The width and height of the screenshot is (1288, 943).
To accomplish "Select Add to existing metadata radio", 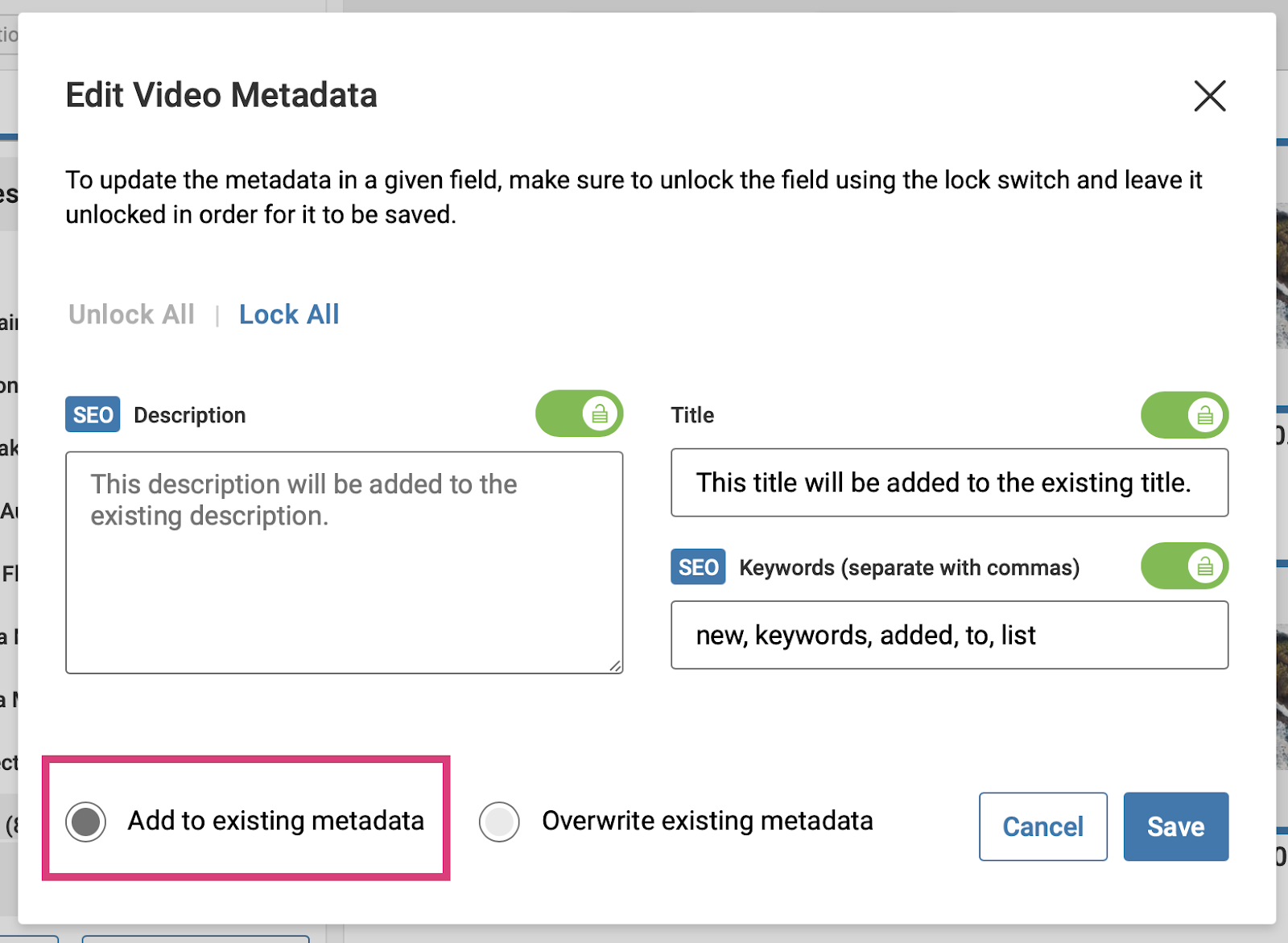I will click(x=86, y=822).
